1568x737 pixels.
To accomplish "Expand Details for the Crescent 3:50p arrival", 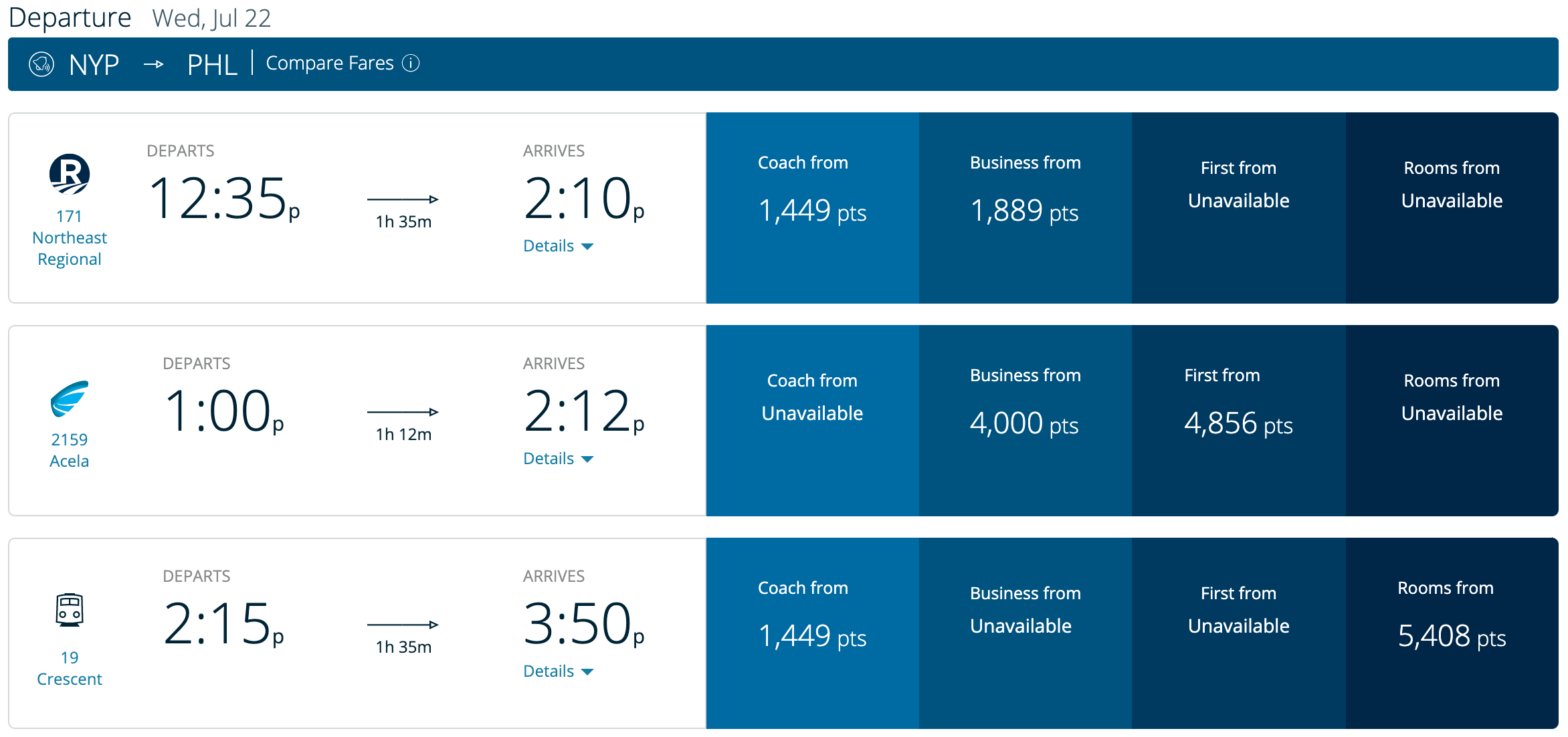I will (x=558, y=671).
